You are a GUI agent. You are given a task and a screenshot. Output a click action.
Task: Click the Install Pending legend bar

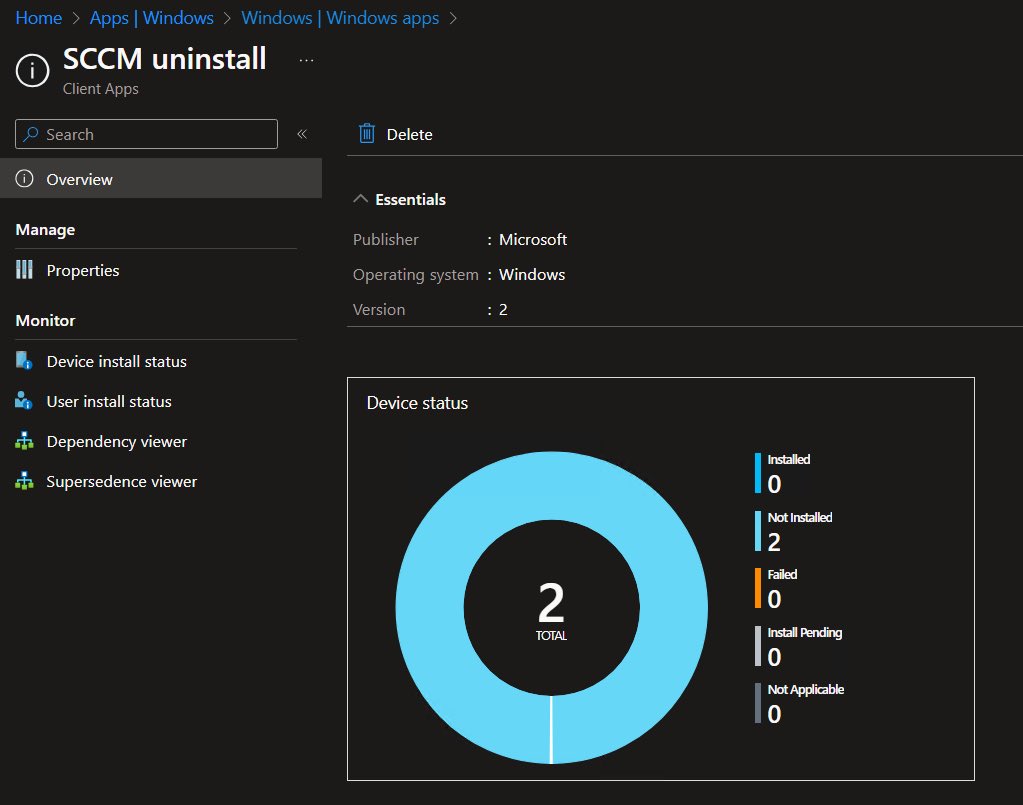[x=757, y=646]
